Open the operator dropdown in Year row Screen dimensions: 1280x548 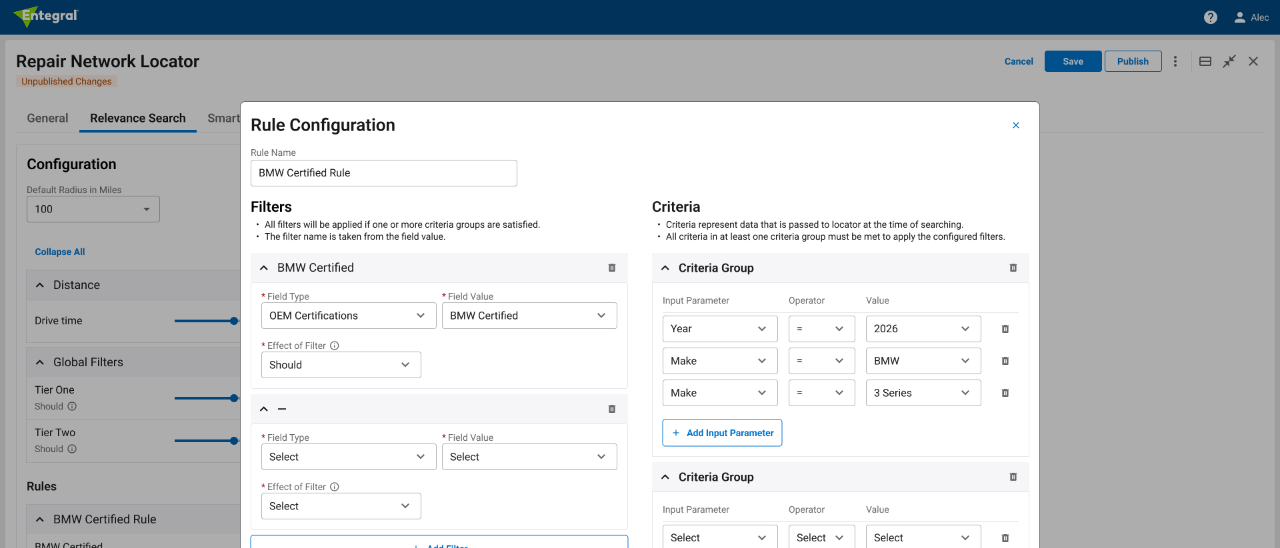pyautogui.click(x=822, y=328)
